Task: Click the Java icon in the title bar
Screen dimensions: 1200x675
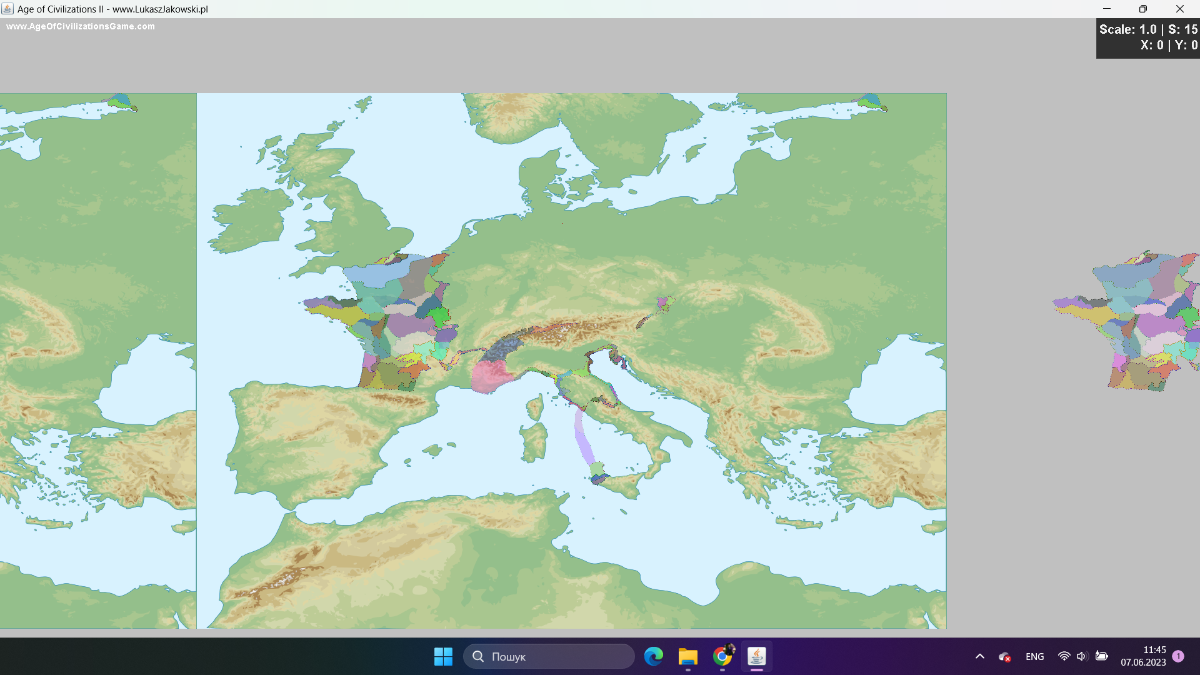Action: (x=9, y=8)
